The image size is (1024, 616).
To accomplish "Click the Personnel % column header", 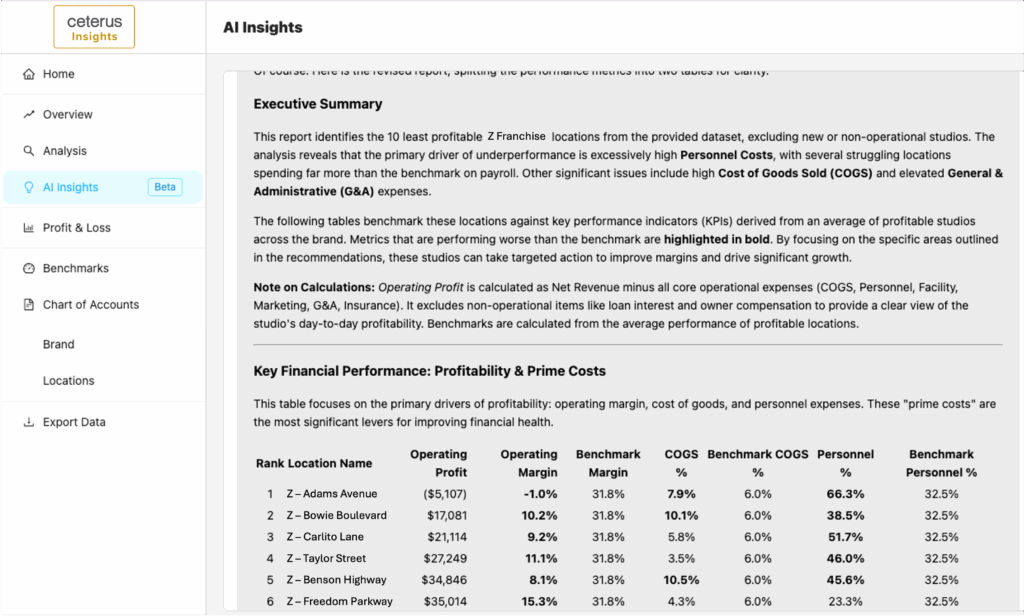I will [845, 463].
